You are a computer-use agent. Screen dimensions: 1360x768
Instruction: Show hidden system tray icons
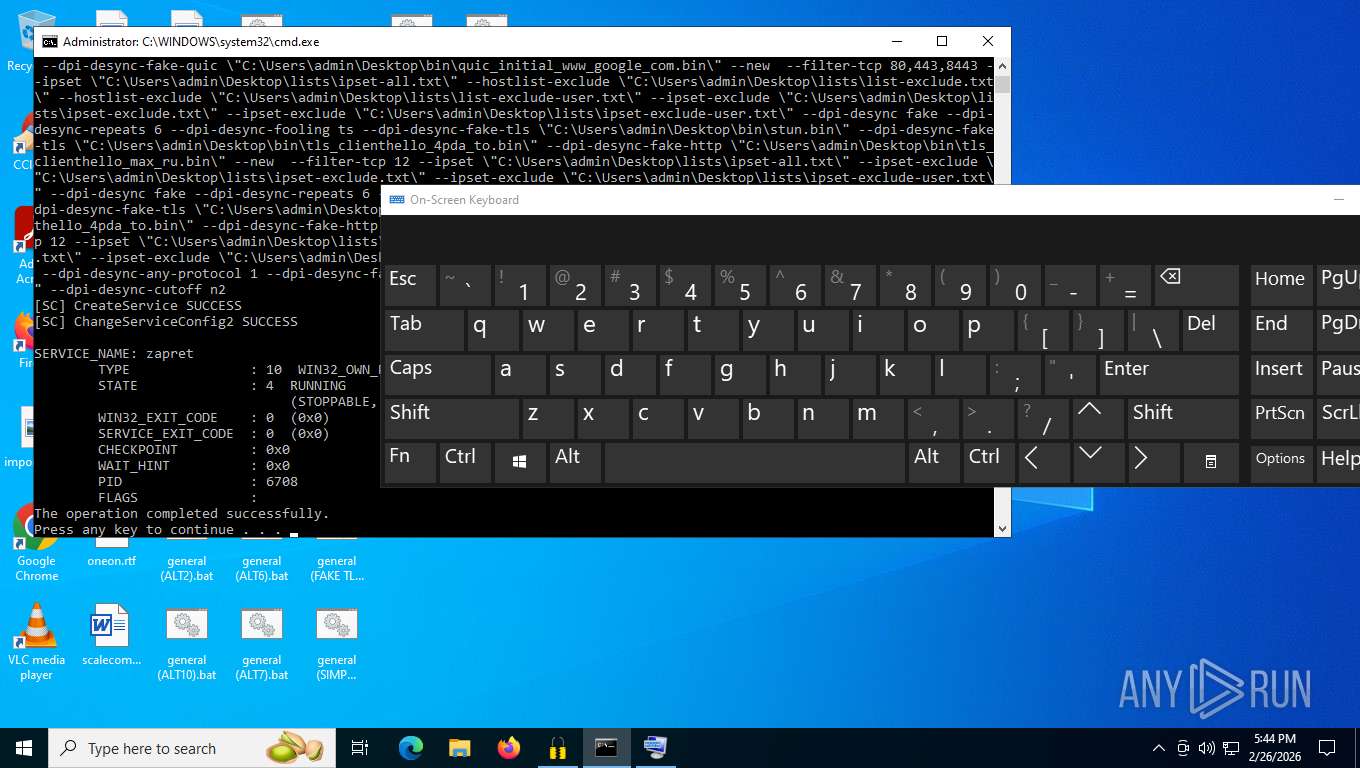pos(1159,748)
